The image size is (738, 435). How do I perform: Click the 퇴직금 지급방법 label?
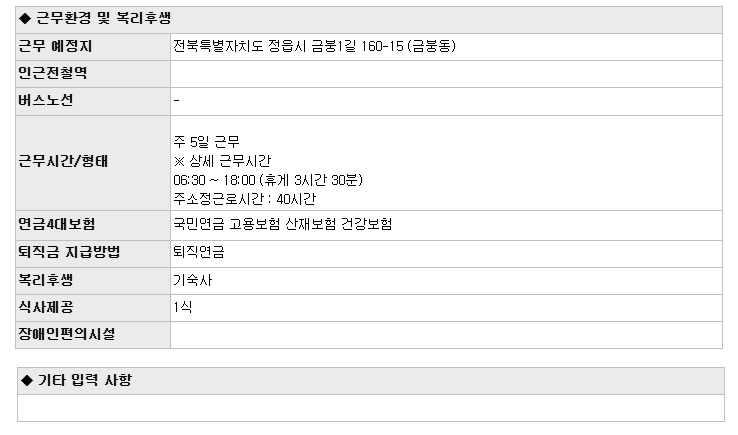[x=69, y=252]
